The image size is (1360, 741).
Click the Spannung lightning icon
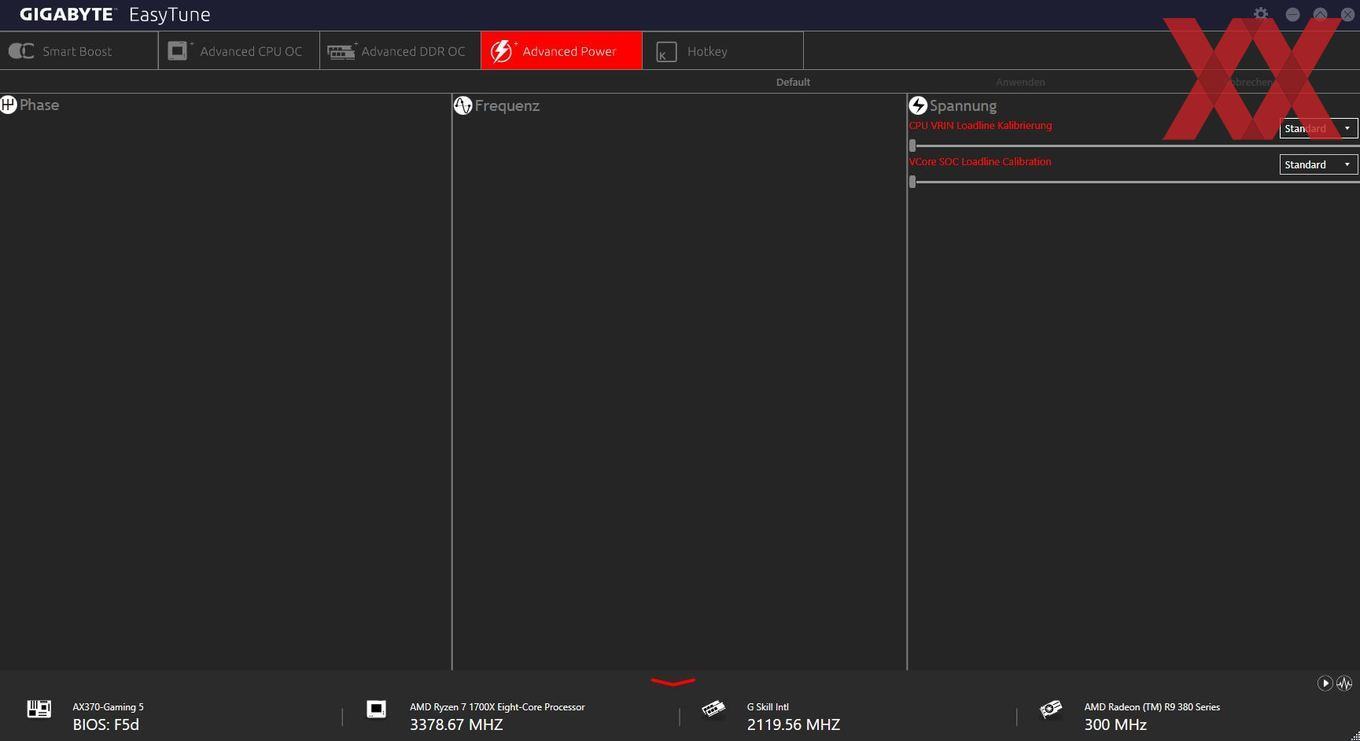tap(918, 105)
